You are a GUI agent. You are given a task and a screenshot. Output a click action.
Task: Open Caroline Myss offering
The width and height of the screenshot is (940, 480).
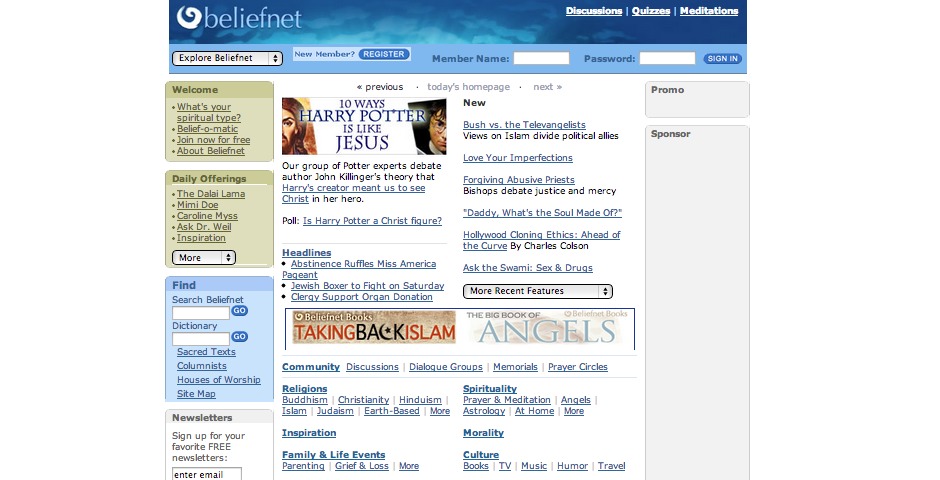pyautogui.click(x=207, y=216)
